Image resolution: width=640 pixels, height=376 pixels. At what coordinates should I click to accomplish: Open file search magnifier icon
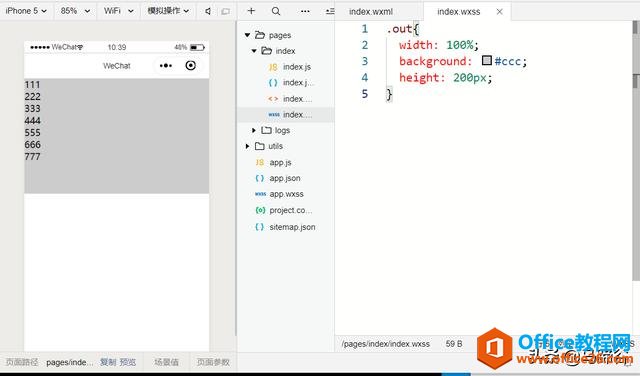tap(276, 11)
